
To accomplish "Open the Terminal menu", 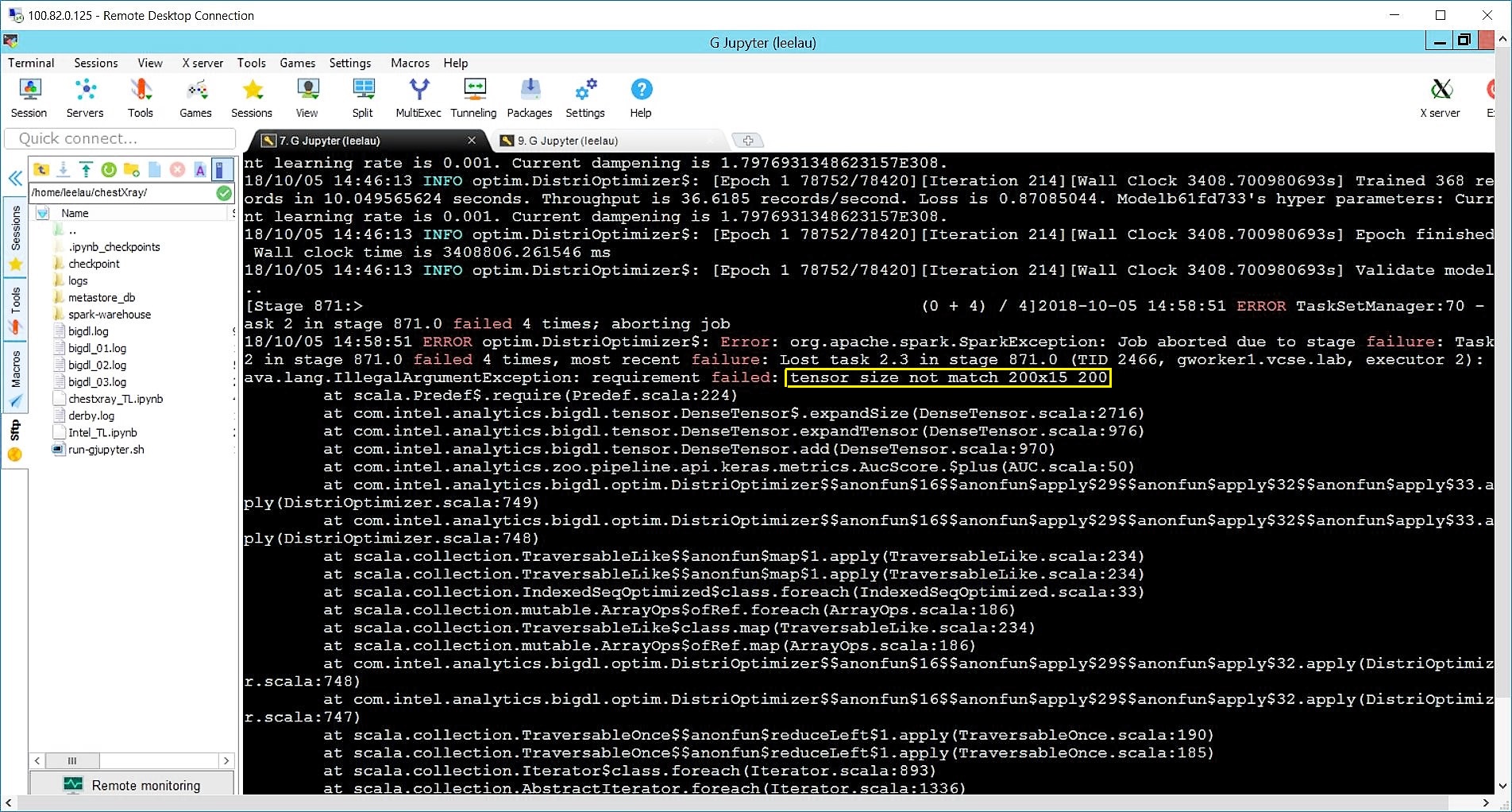I will 31,63.
